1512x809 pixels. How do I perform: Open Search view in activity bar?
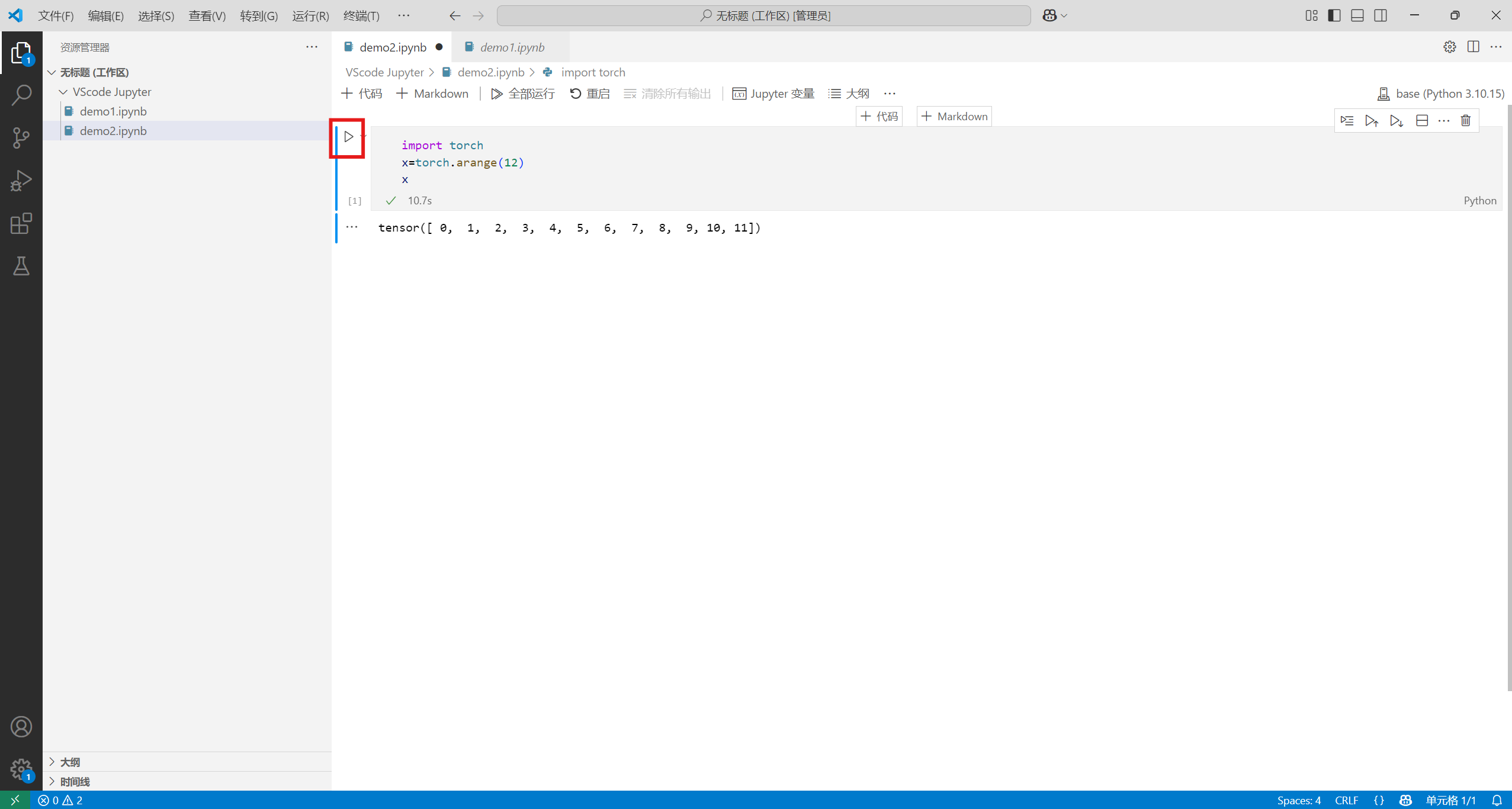(21, 95)
